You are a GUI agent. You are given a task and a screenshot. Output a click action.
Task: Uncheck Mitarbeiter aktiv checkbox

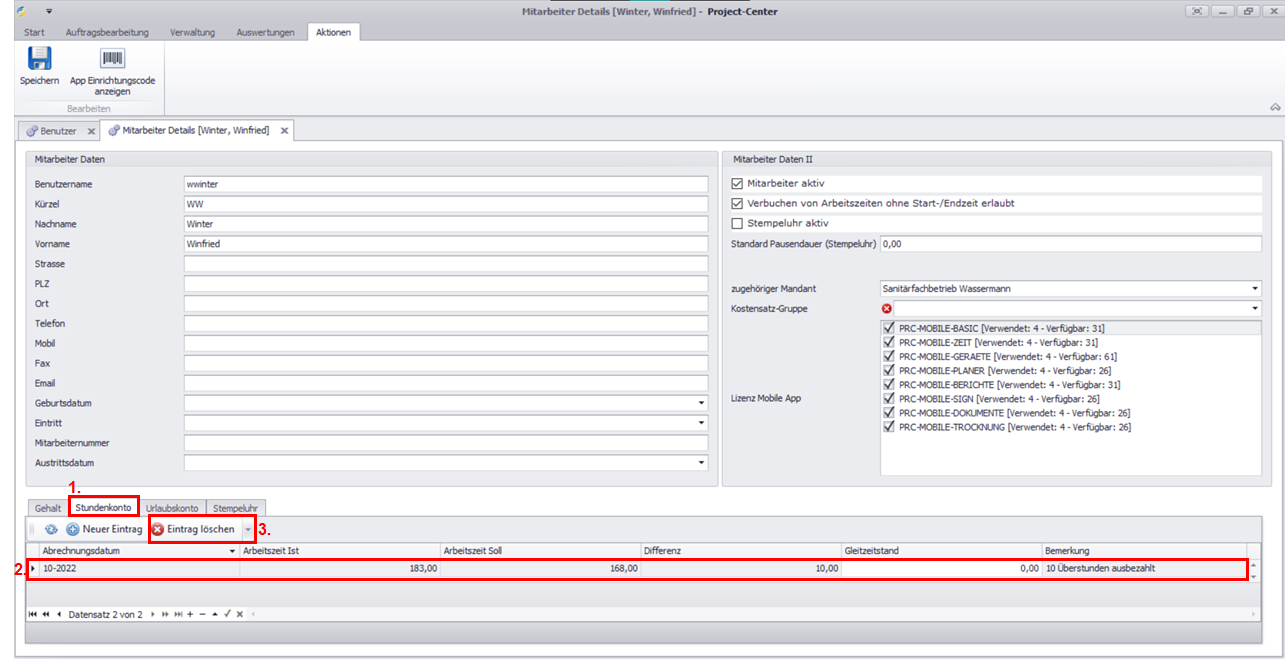coord(738,184)
